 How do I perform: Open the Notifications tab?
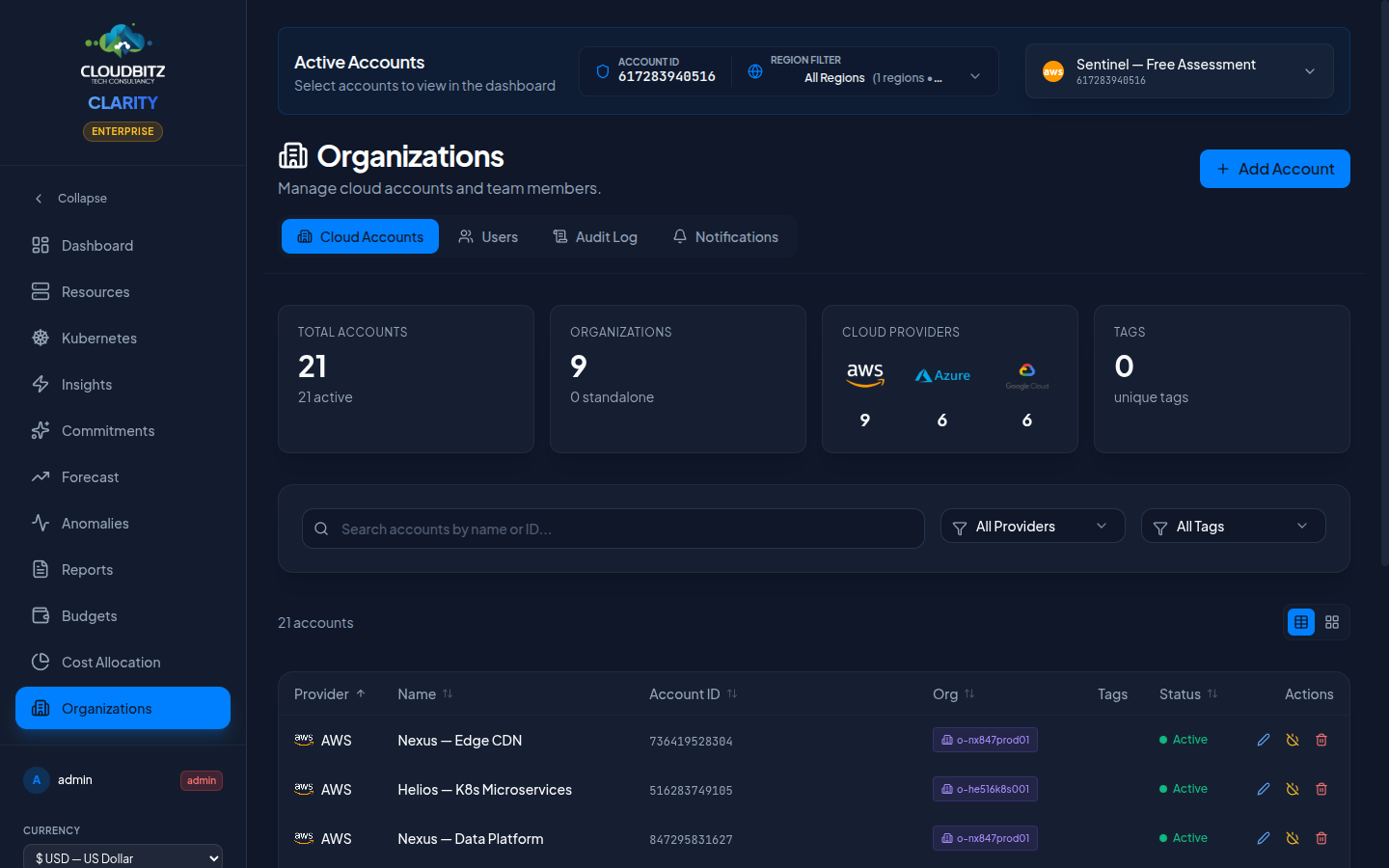coord(725,236)
